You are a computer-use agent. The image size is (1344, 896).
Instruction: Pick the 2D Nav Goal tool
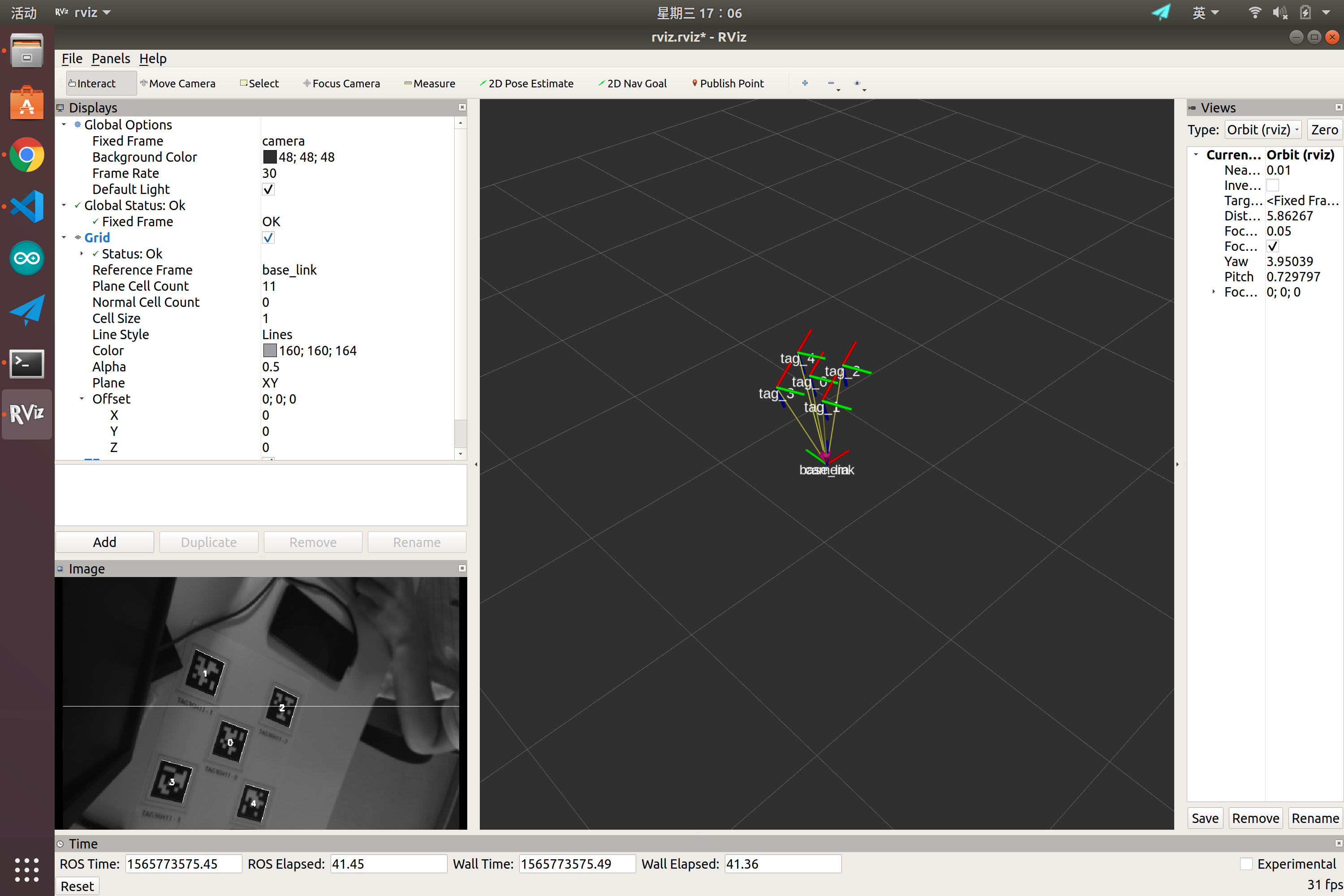(x=632, y=83)
